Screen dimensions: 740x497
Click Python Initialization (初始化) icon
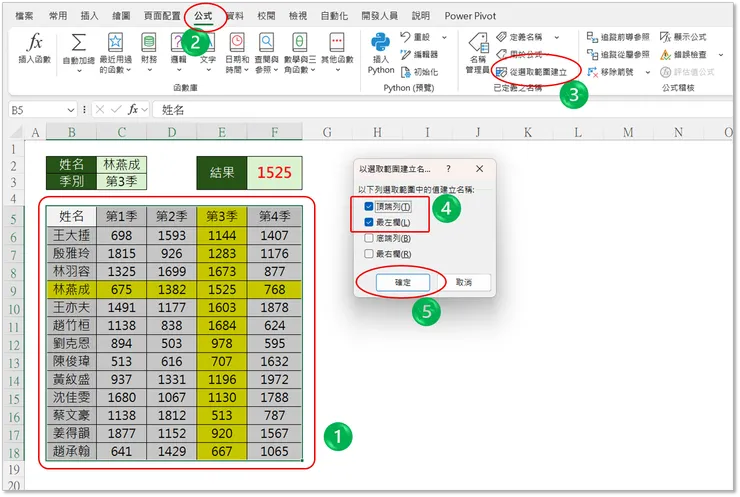tap(405, 72)
